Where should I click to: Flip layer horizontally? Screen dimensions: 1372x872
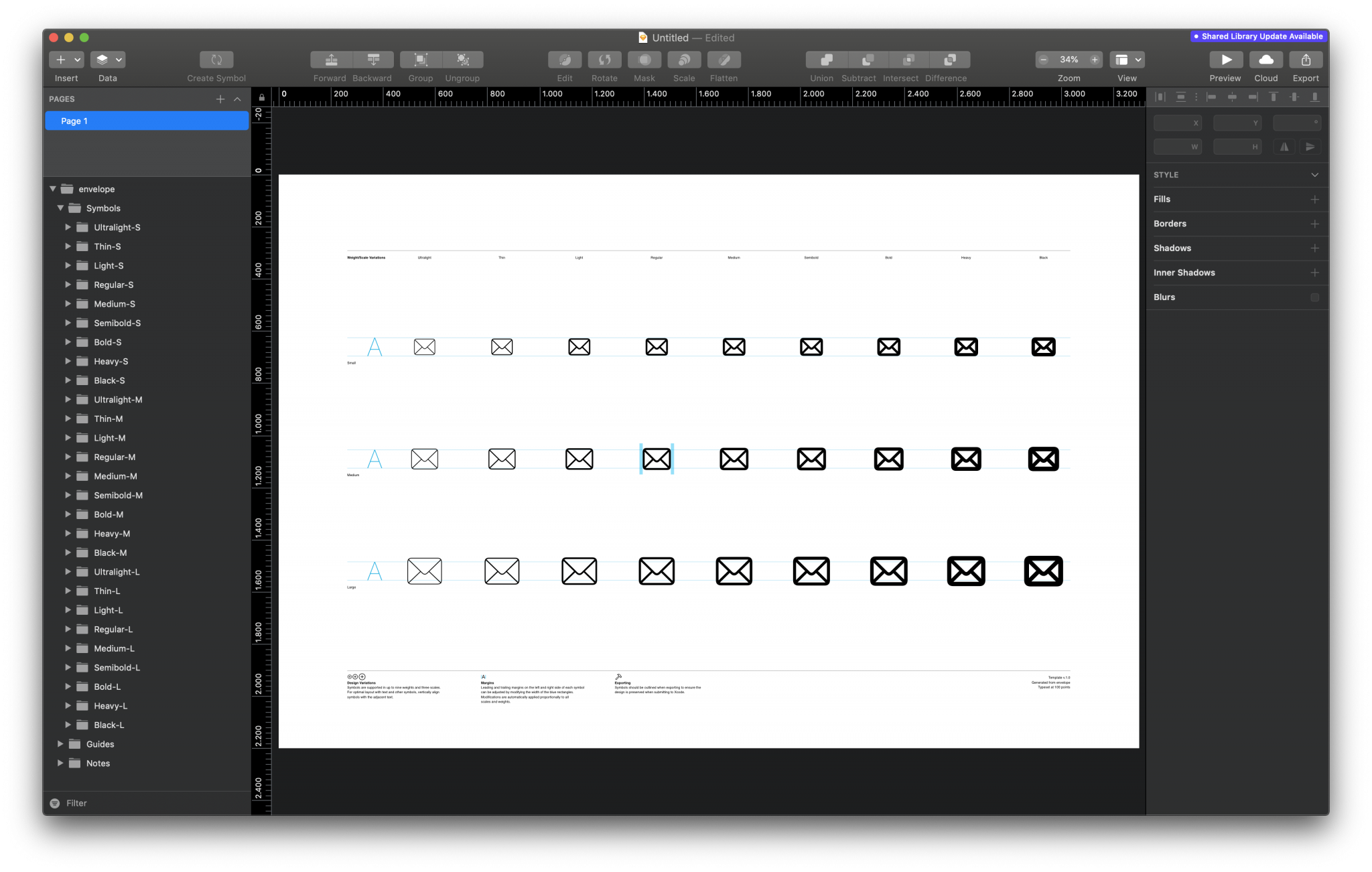tap(1284, 147)
